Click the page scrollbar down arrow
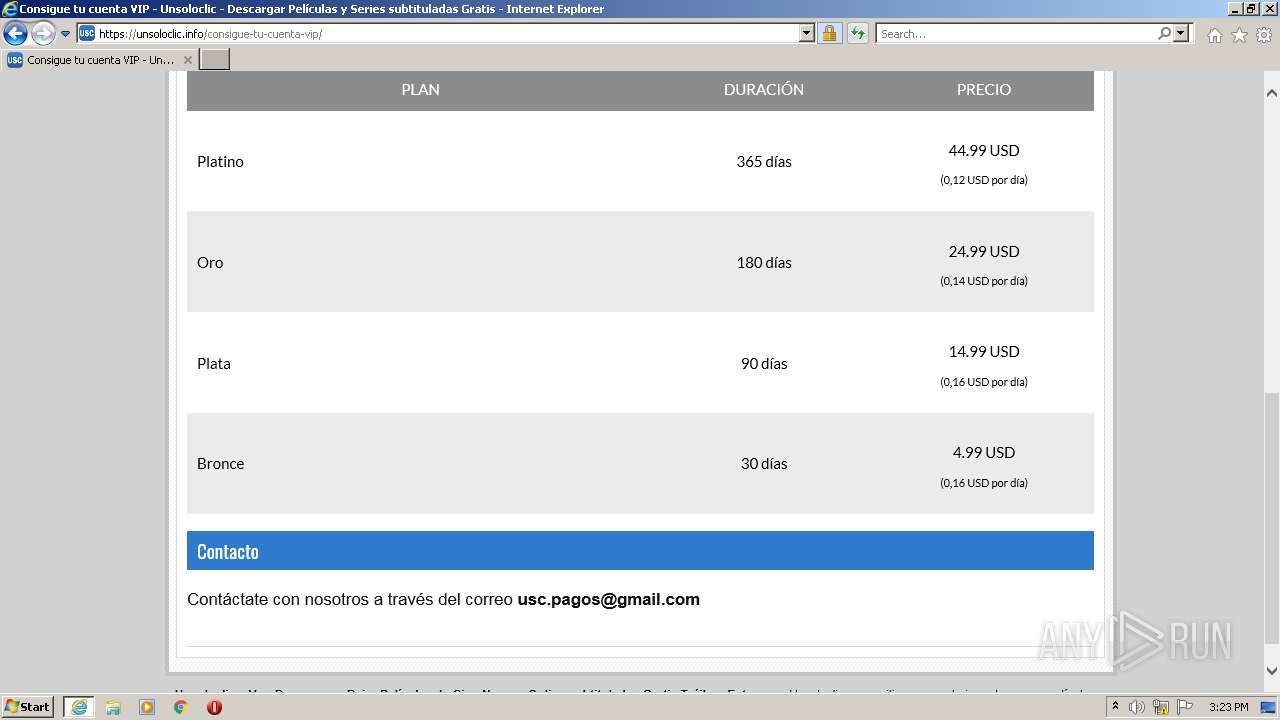This screenshot has width=1280, height=720. (x=1272, y=671)
